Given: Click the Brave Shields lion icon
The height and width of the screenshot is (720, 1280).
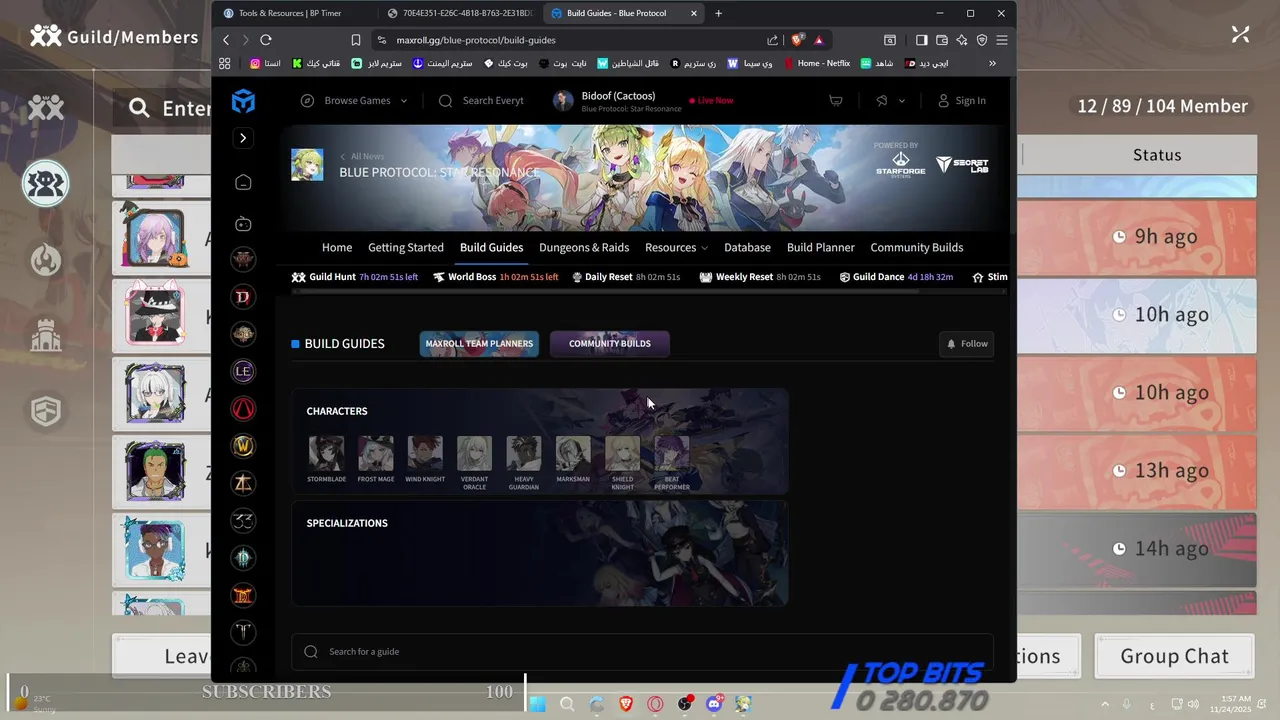Looking at the screenshot, I should tap(797, 40).
